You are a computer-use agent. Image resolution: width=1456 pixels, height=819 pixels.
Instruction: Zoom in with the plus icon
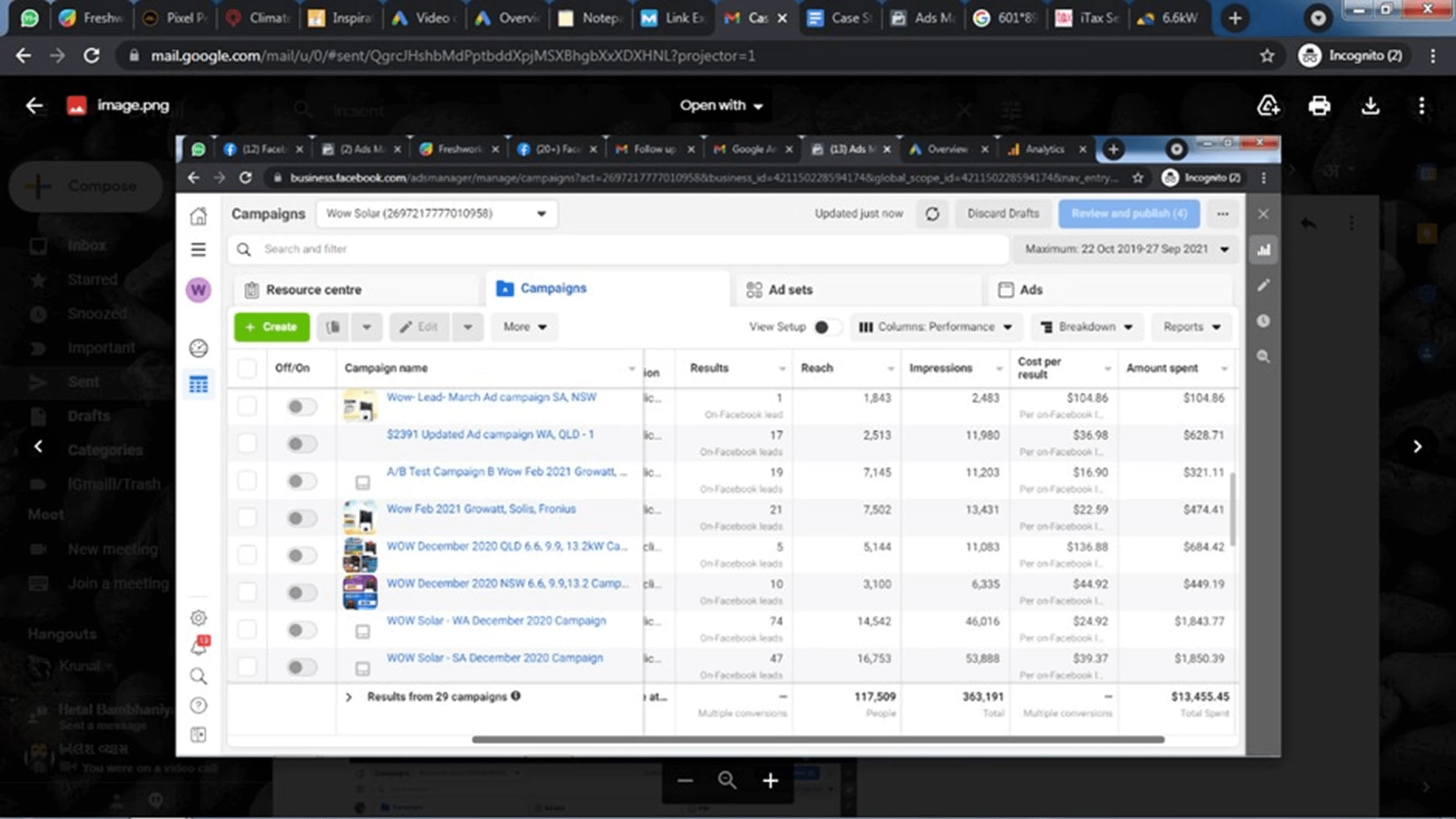[770, 781]
